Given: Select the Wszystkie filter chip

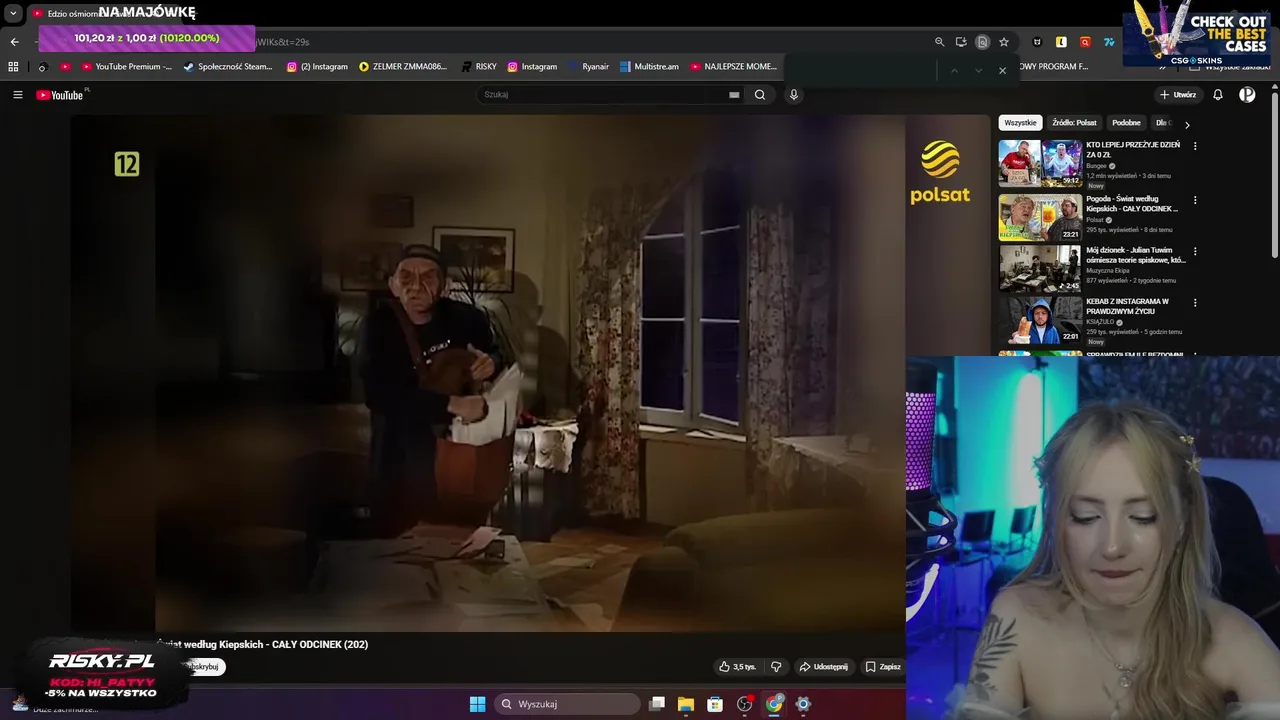Looking at the screenshot, I should [1020, 123].
